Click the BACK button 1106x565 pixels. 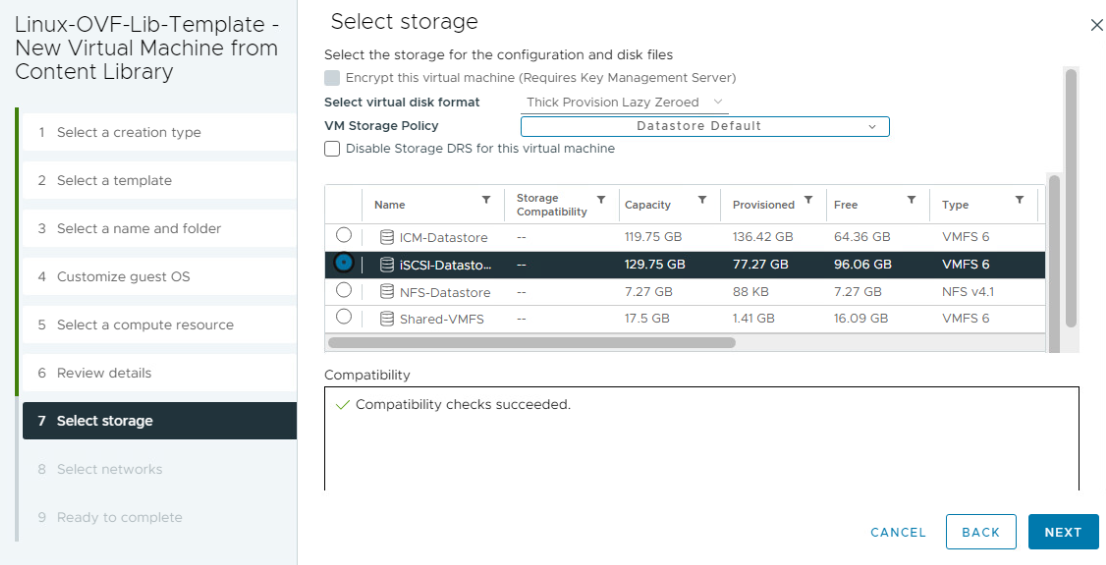(980, 532)
